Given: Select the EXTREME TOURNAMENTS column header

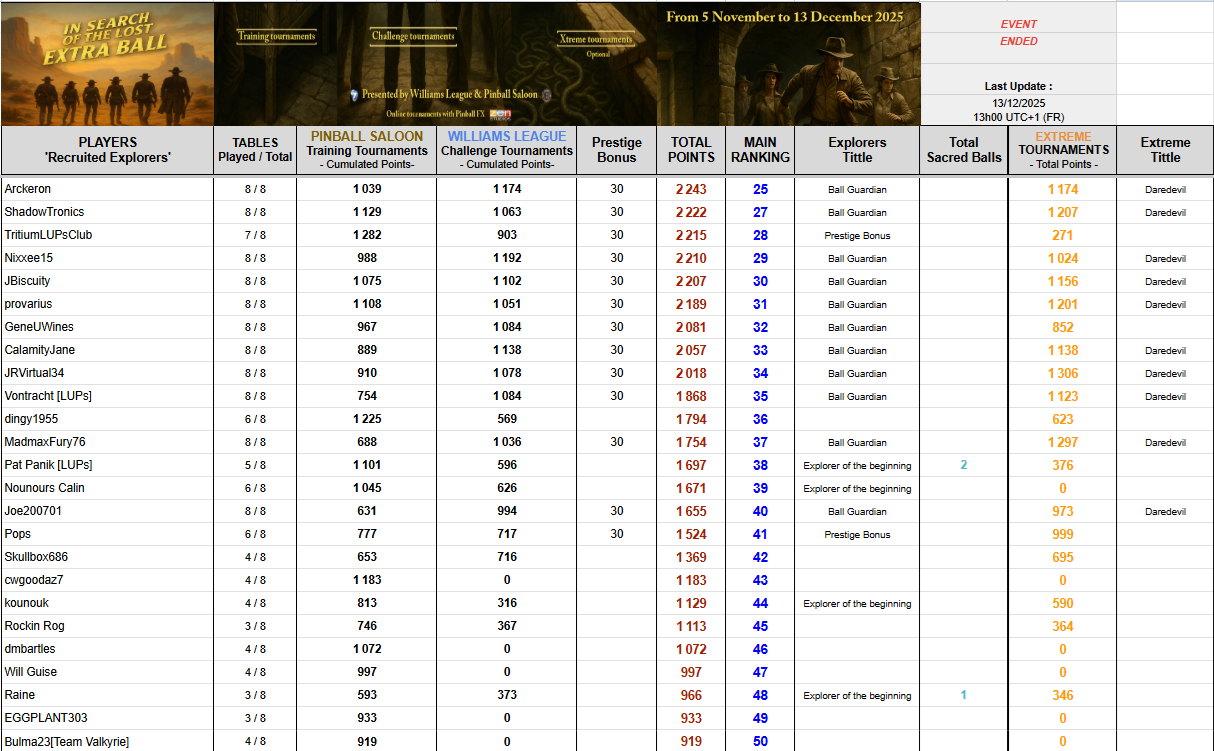Looking at the screenshot, I should 1062,150.
